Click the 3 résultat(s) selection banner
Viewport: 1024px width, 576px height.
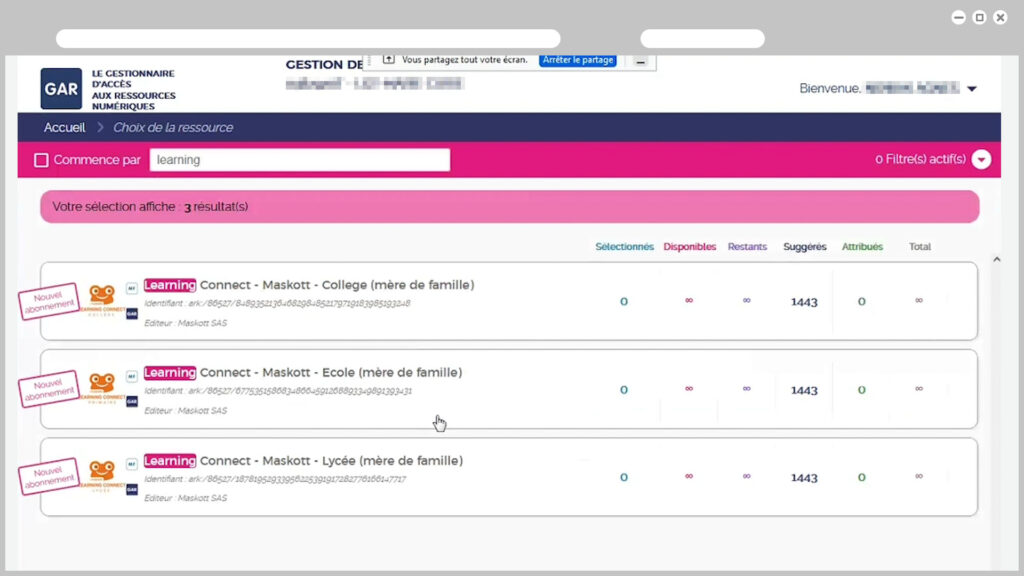[509, 206]
